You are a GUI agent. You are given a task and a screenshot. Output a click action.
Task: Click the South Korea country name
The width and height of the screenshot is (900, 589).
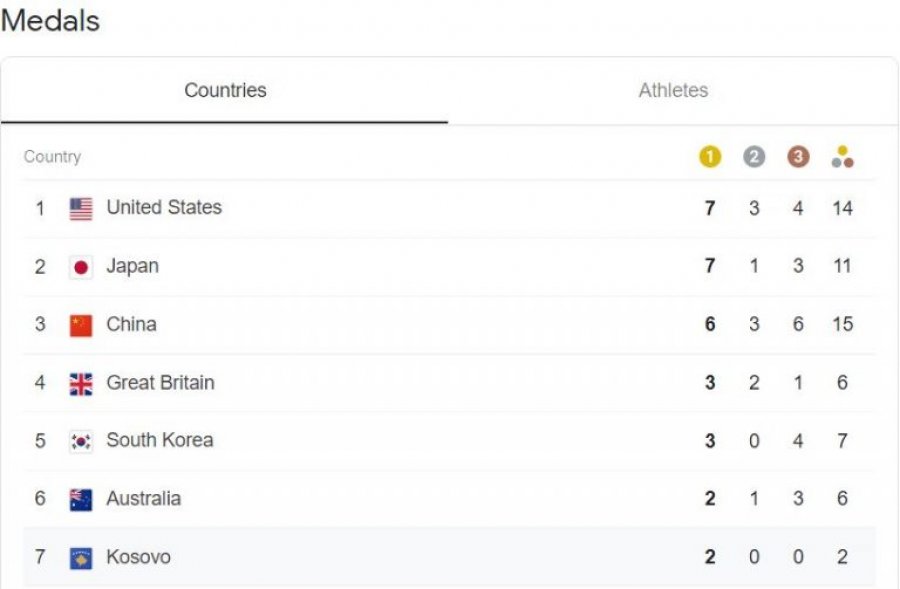(x=160, y=440)
